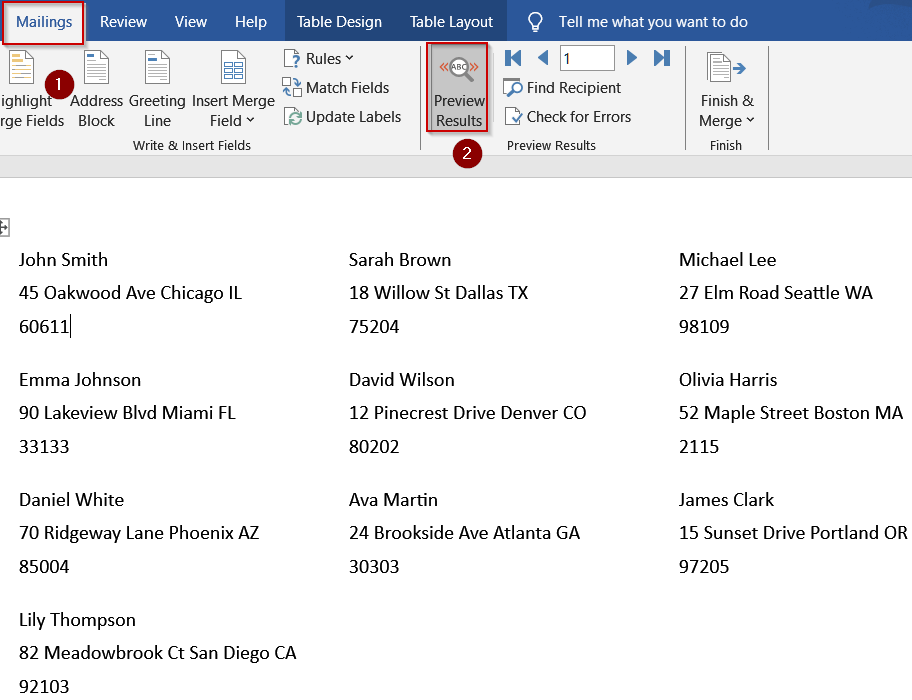Click the Match Fields button

coord(336,88)
